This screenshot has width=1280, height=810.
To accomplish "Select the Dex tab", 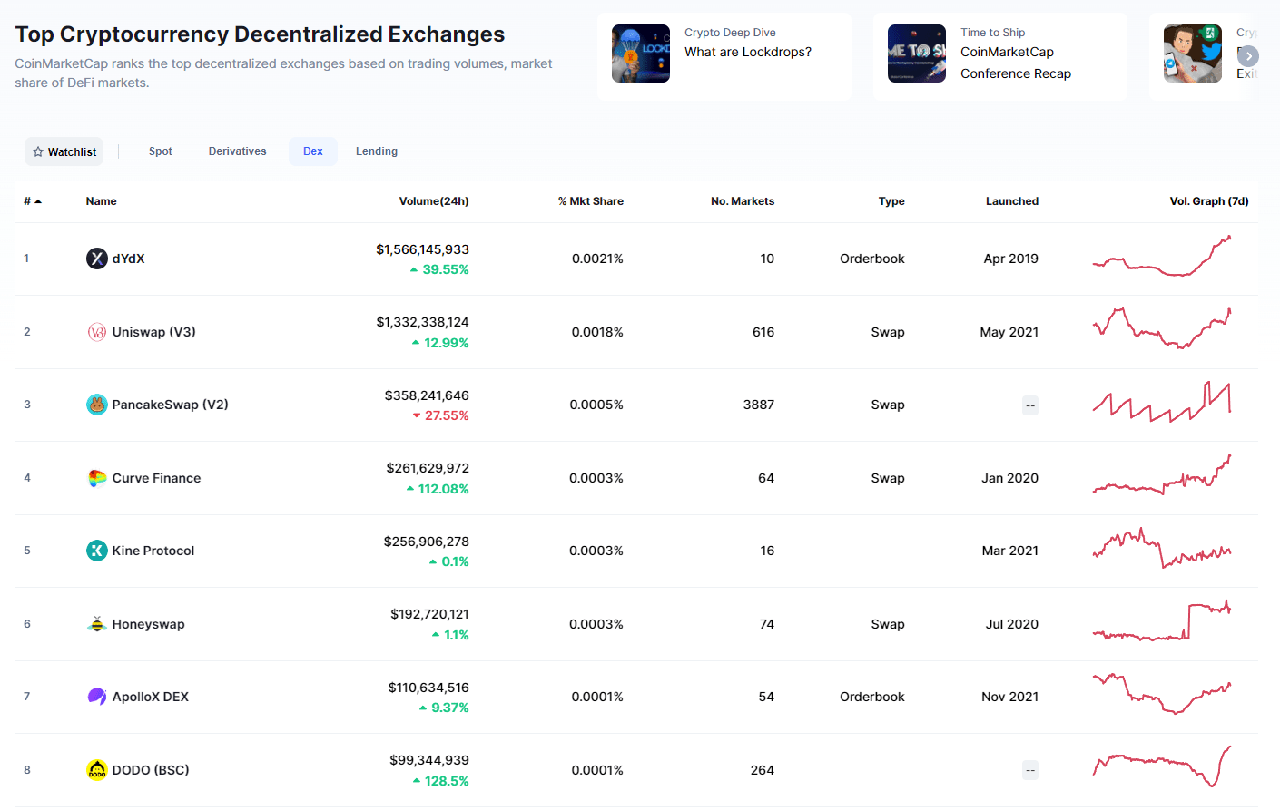I will pos(313,152).
